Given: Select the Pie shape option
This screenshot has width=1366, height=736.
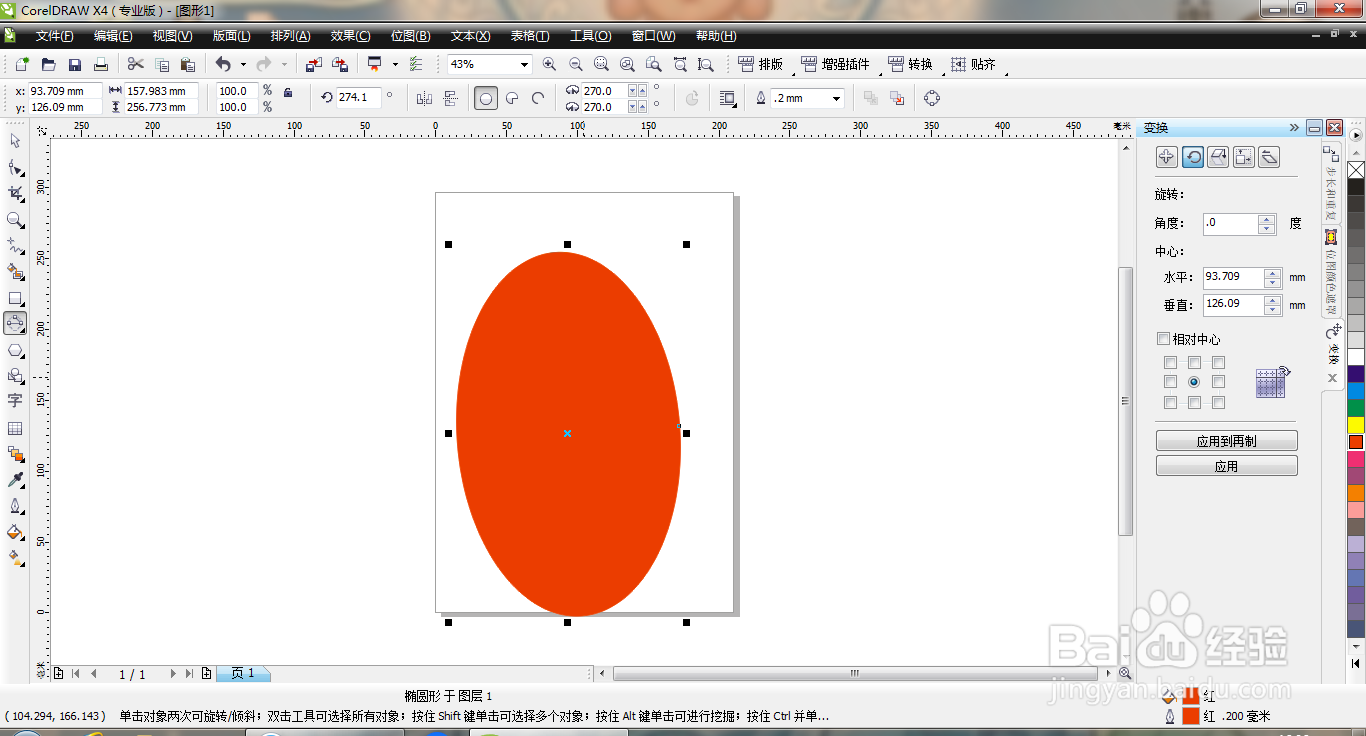Looking at the screenshot, I should click(x=512, y=98).
